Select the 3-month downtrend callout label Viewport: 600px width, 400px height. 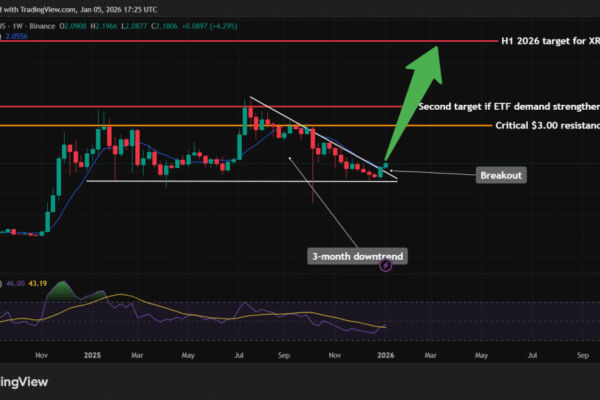point(357,257)
